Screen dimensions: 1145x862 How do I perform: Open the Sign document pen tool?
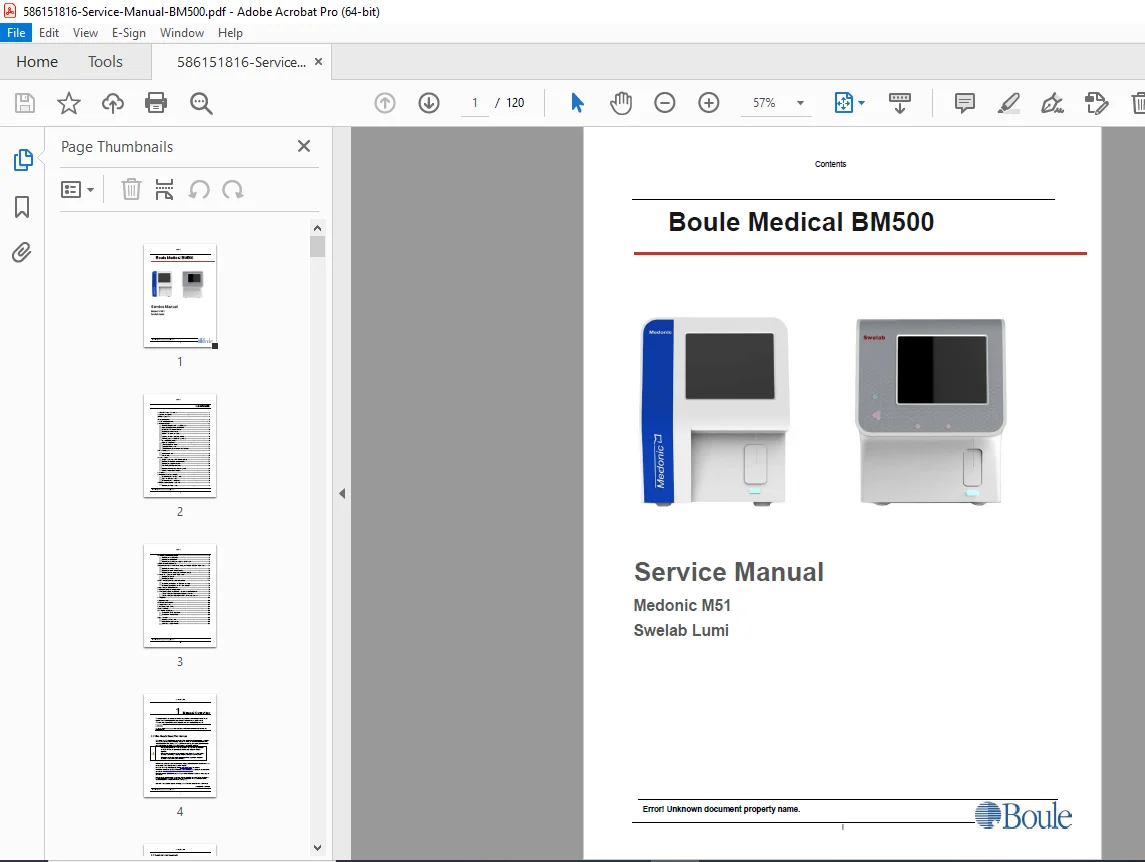(x=1052, y=103)
